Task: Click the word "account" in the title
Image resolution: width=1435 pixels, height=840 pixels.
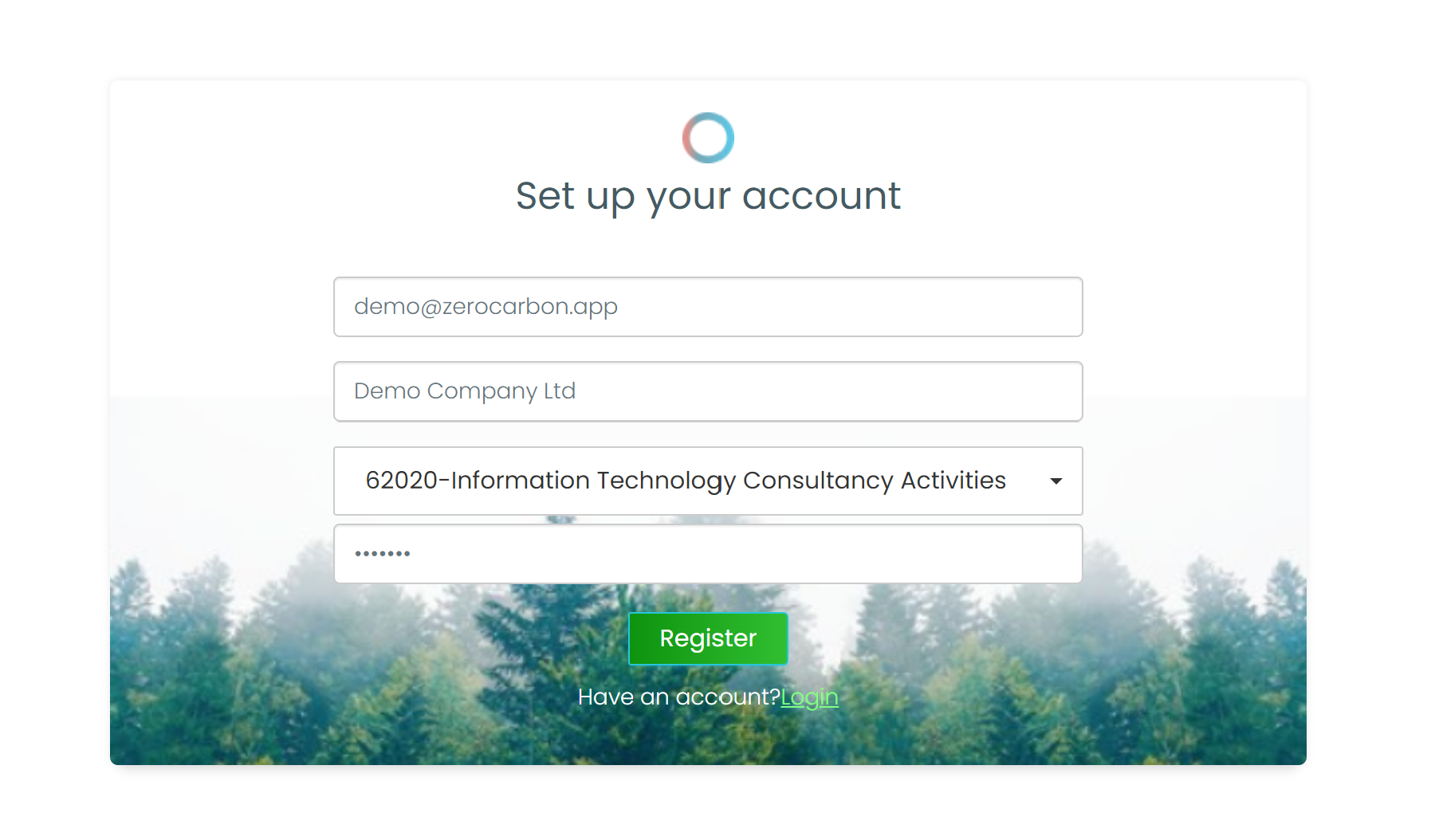Action: pyautogui.click(x=821, y=196)
